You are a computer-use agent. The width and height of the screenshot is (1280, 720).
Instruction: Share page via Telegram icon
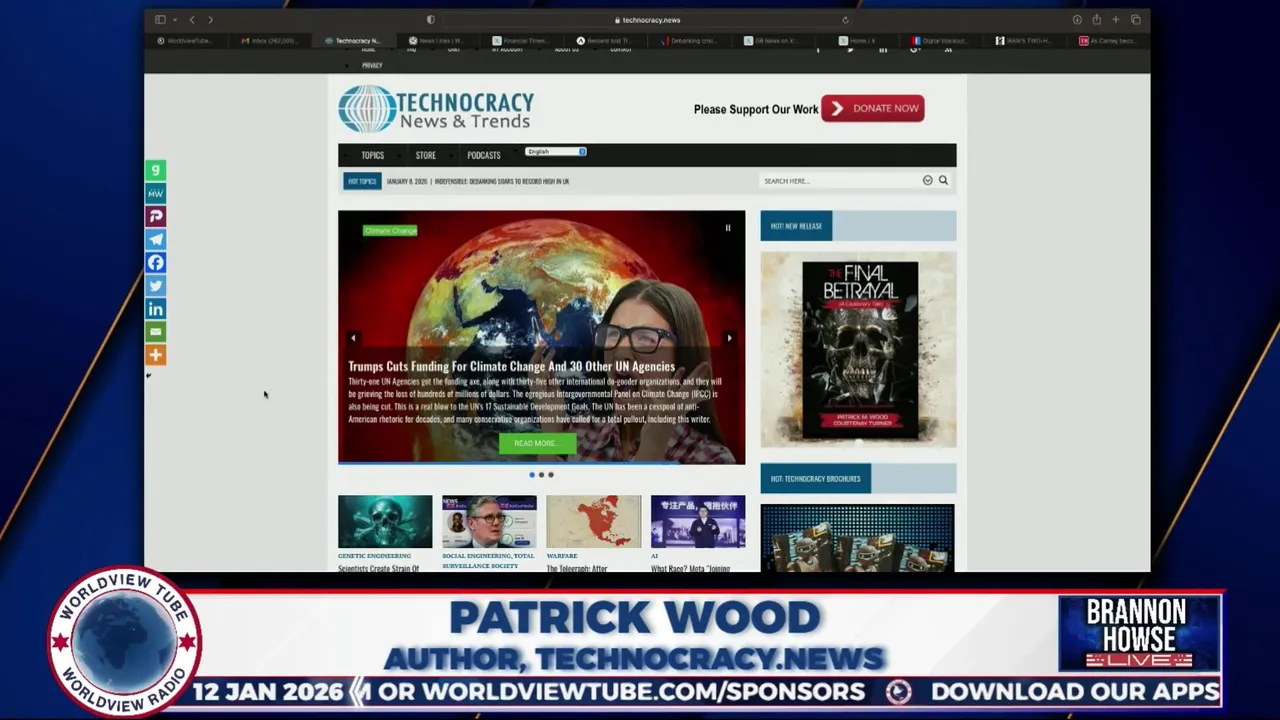(x=155, y=239)
